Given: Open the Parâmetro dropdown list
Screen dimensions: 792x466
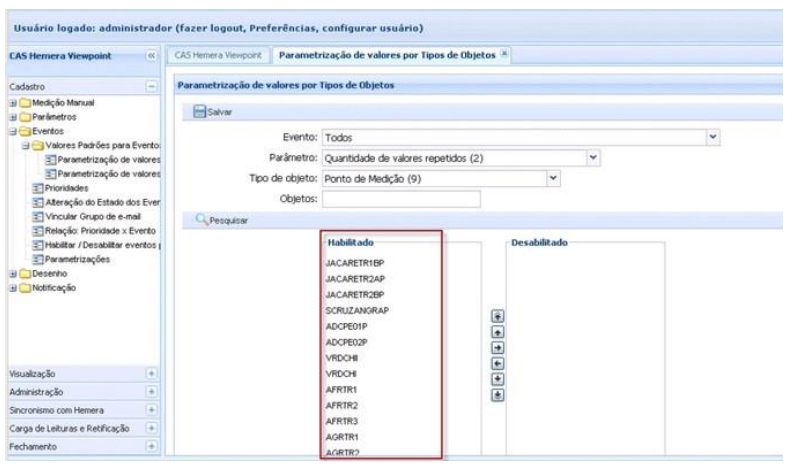Looking at the screenshot, I should coord(593,157).
